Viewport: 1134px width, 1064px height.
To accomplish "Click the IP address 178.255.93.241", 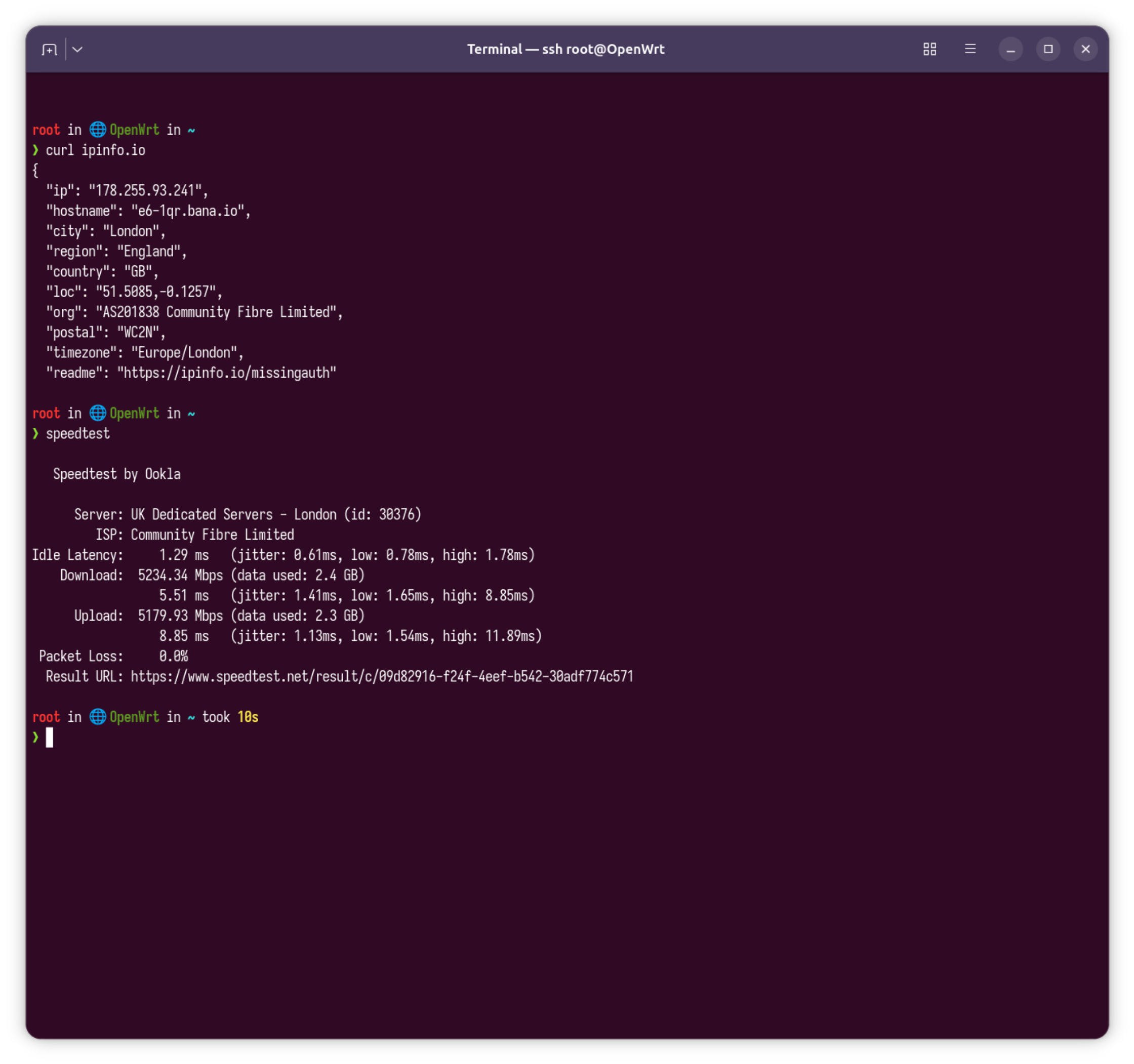I will pyautogui.click(x=145, y=190).
